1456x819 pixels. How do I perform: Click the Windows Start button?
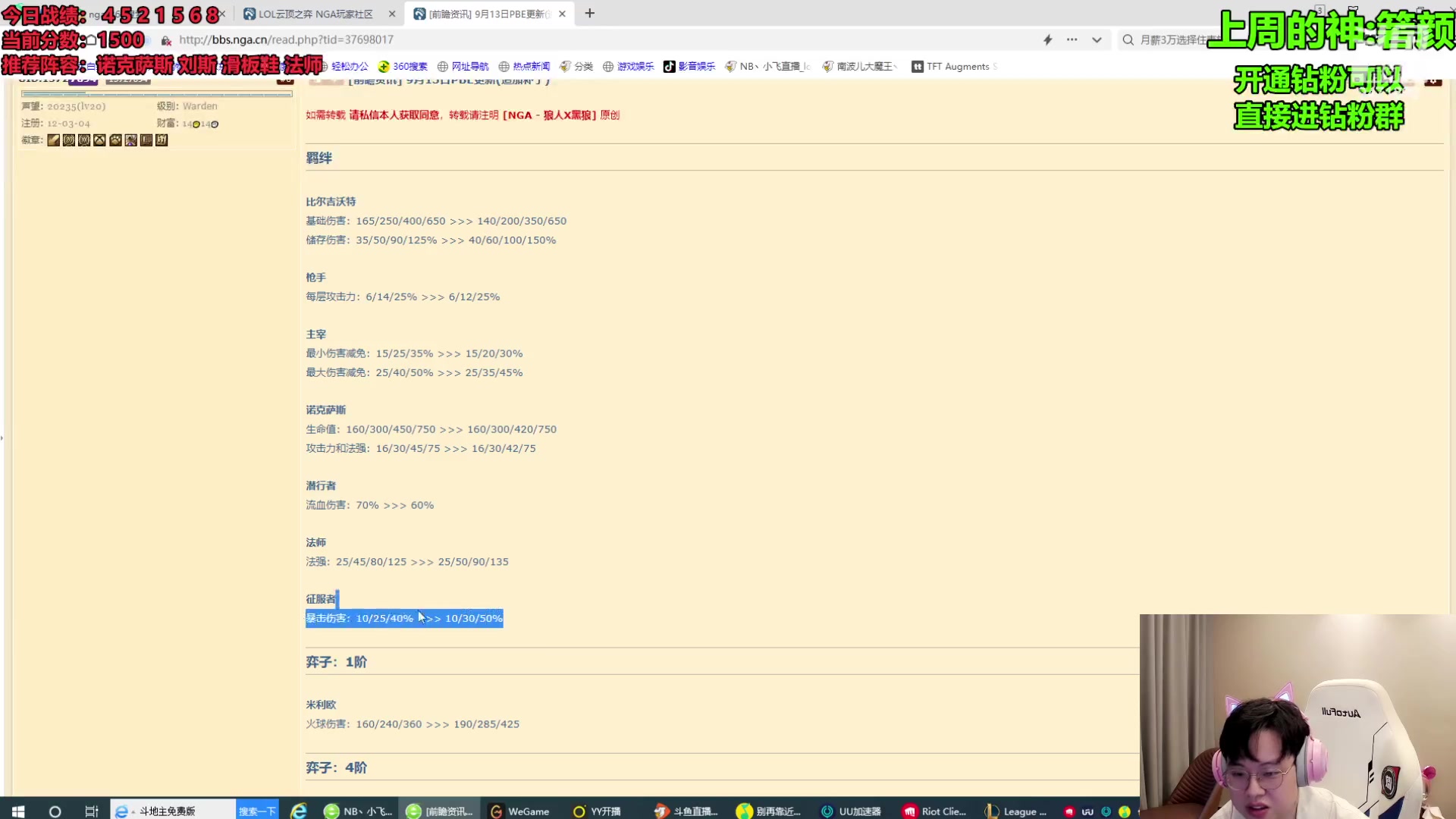pyautogui.click(x=18, y=811)
